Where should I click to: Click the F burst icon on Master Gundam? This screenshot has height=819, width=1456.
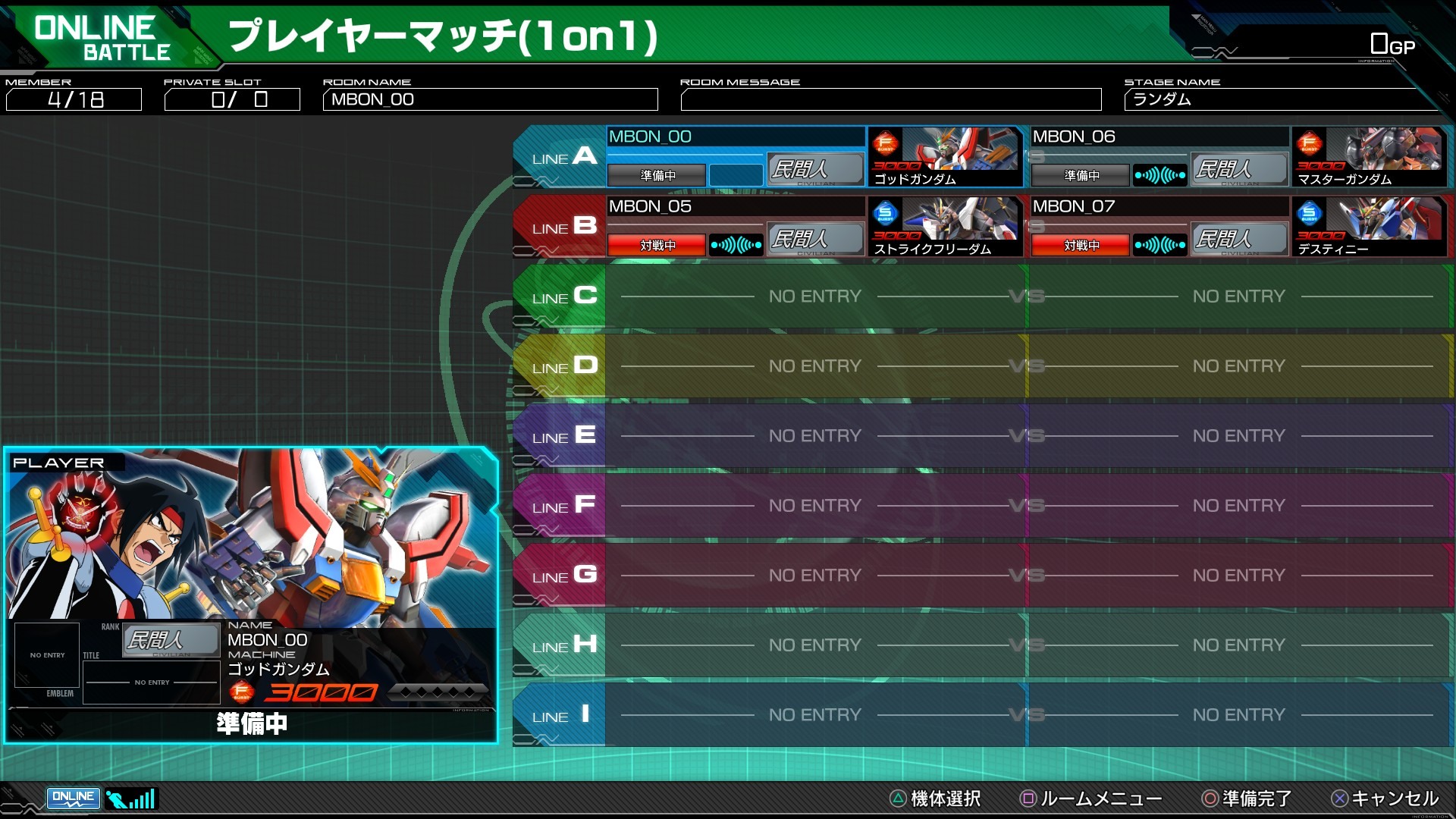1309,143
